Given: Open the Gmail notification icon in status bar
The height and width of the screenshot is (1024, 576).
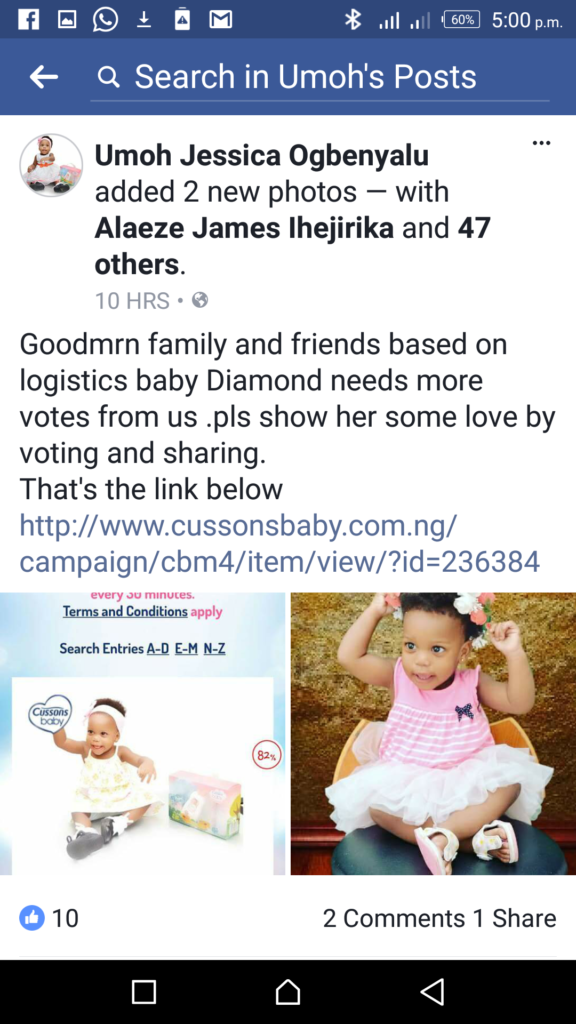Looking at the screenshot, I should tap(220, 20).
